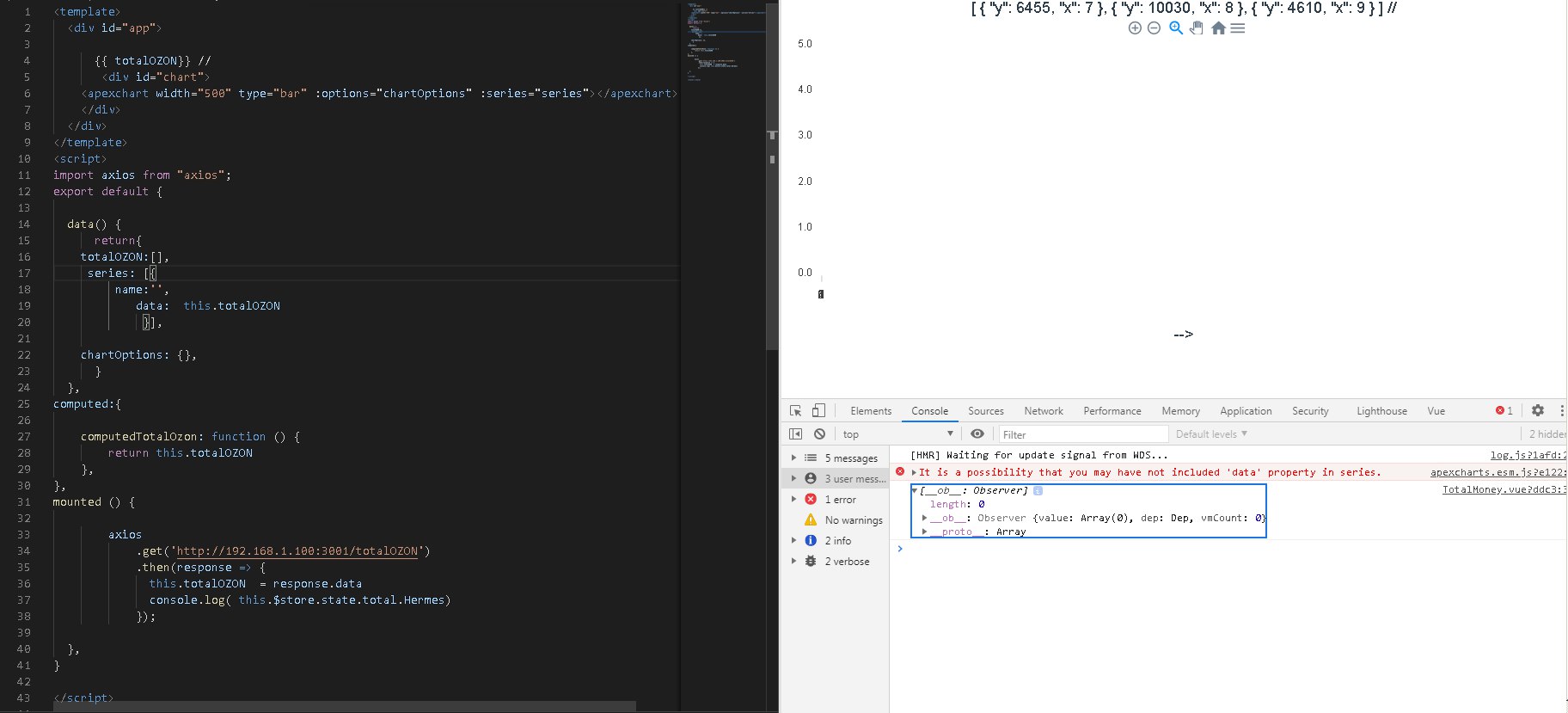This screenshot has width=1568, height=713.
Task: Open DevTools more options menu
Action: pos(1562,411)
